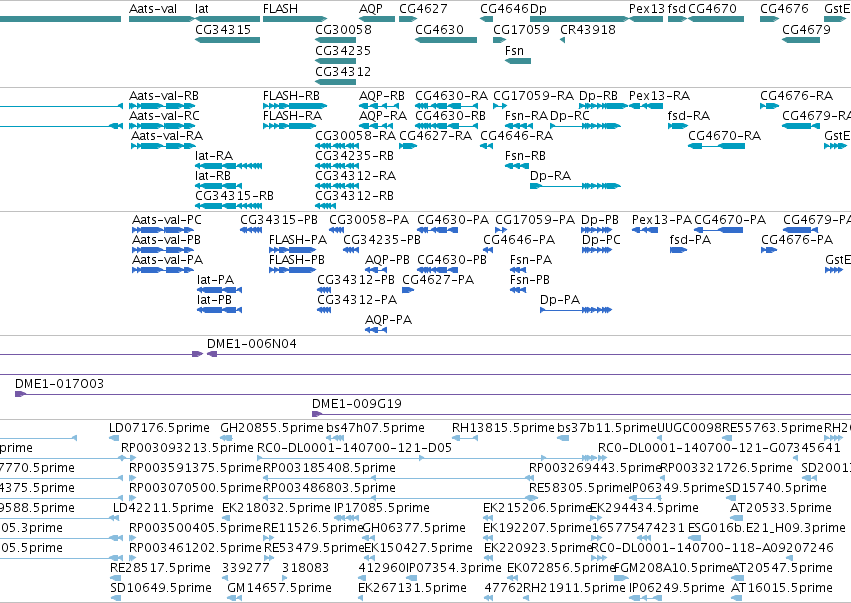Click the FLASH-RB transcript glyph

[295, 106]
